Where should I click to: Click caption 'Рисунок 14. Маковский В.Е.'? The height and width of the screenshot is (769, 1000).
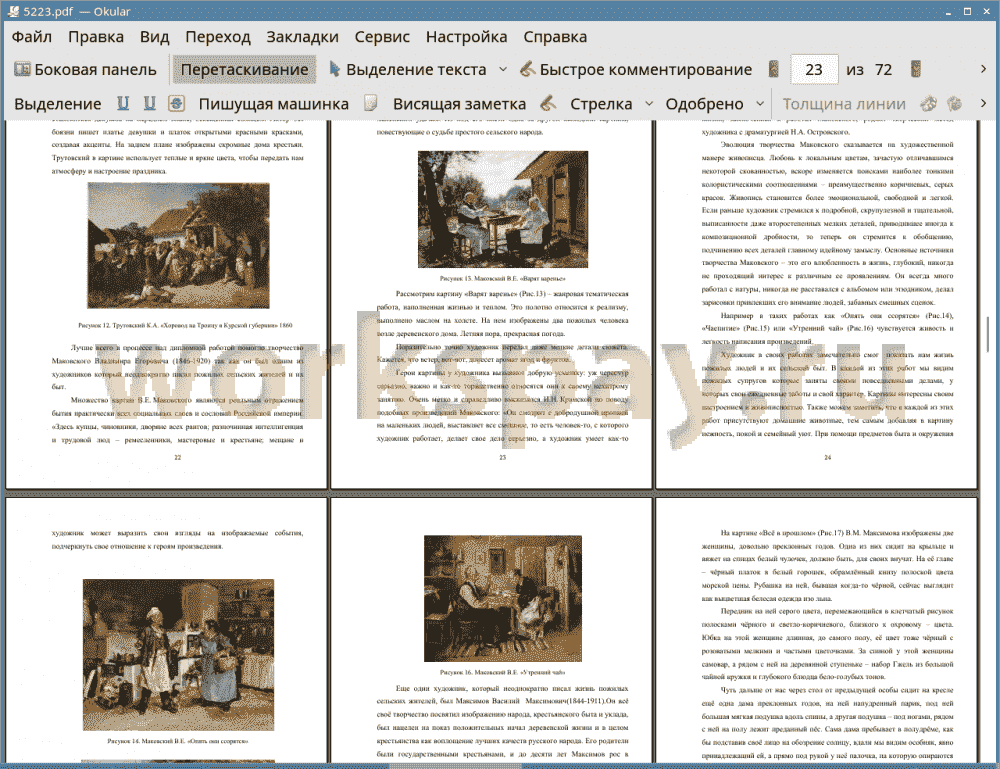(x=178, y=741)
